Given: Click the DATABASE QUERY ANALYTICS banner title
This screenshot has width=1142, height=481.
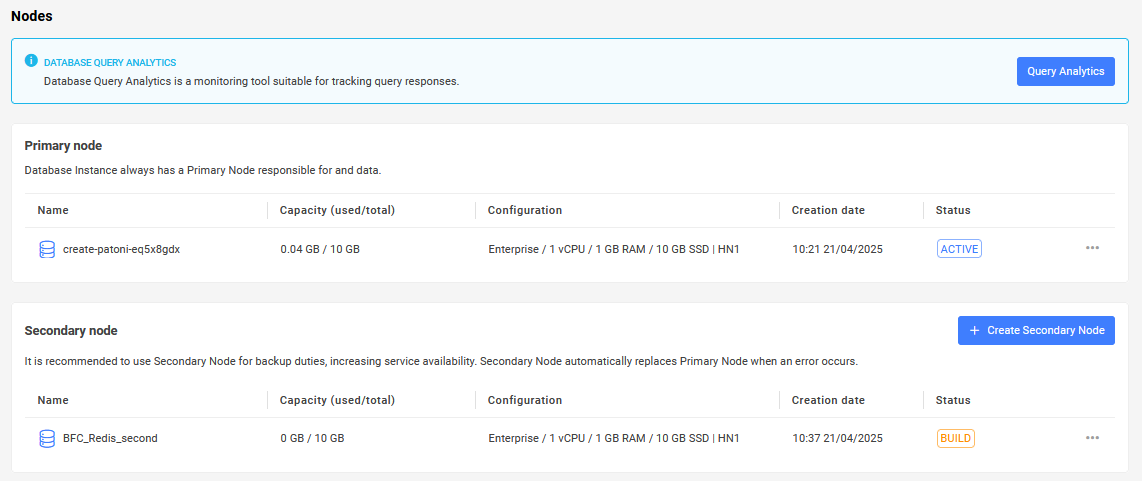Looking at the screenshot, I should (110, 63).
